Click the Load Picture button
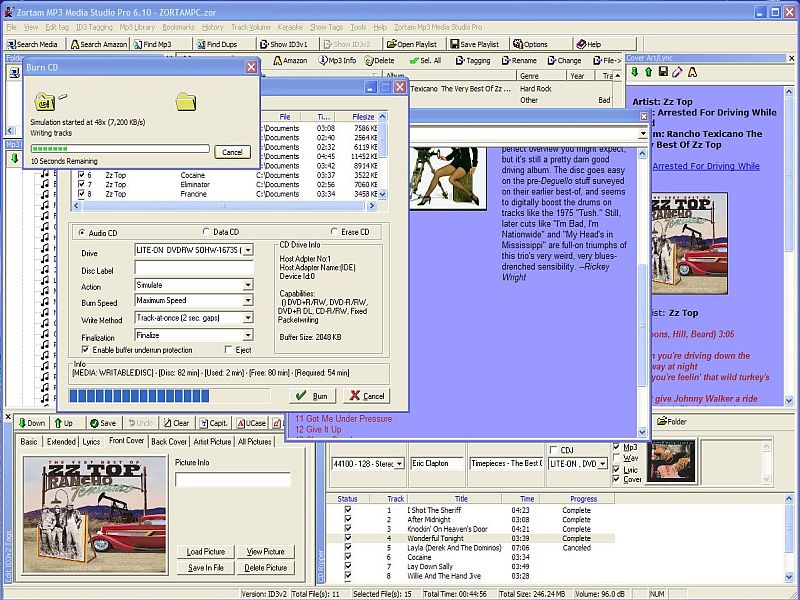 coord(206,552)
